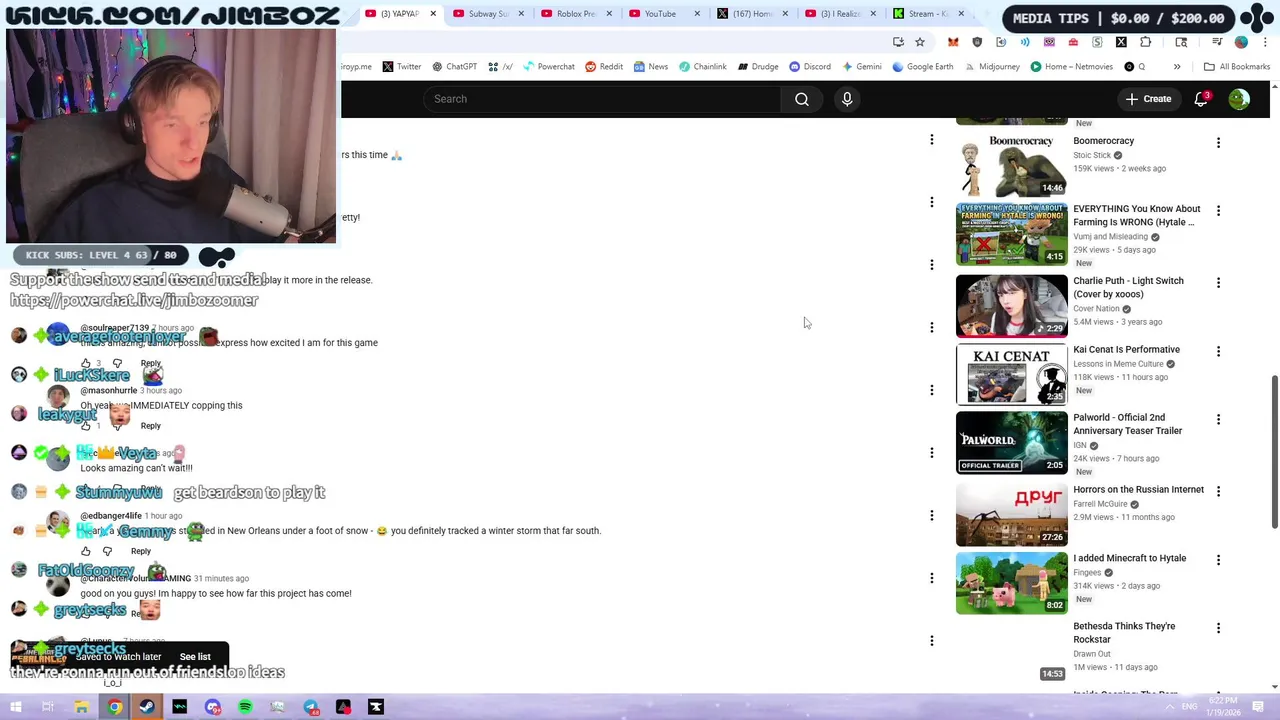Like the soulreaper7139 comment
This screenshot has height=720, width=1280.
pos(86,363)
